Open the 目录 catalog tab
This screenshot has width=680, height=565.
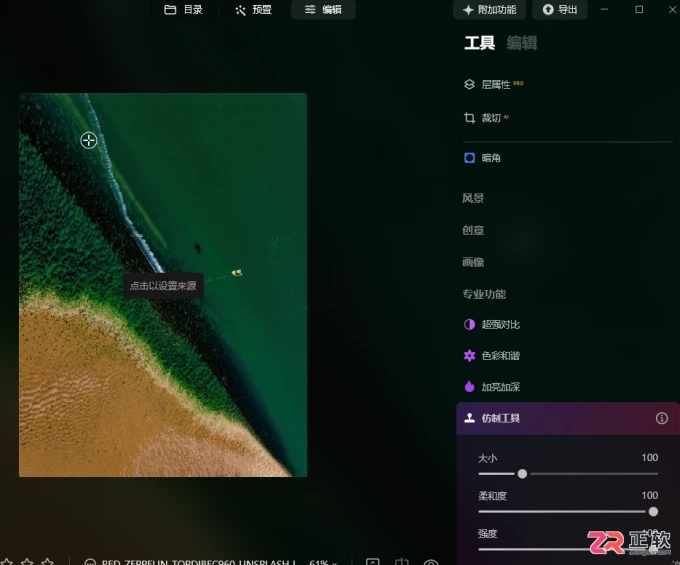coord(183,10)
